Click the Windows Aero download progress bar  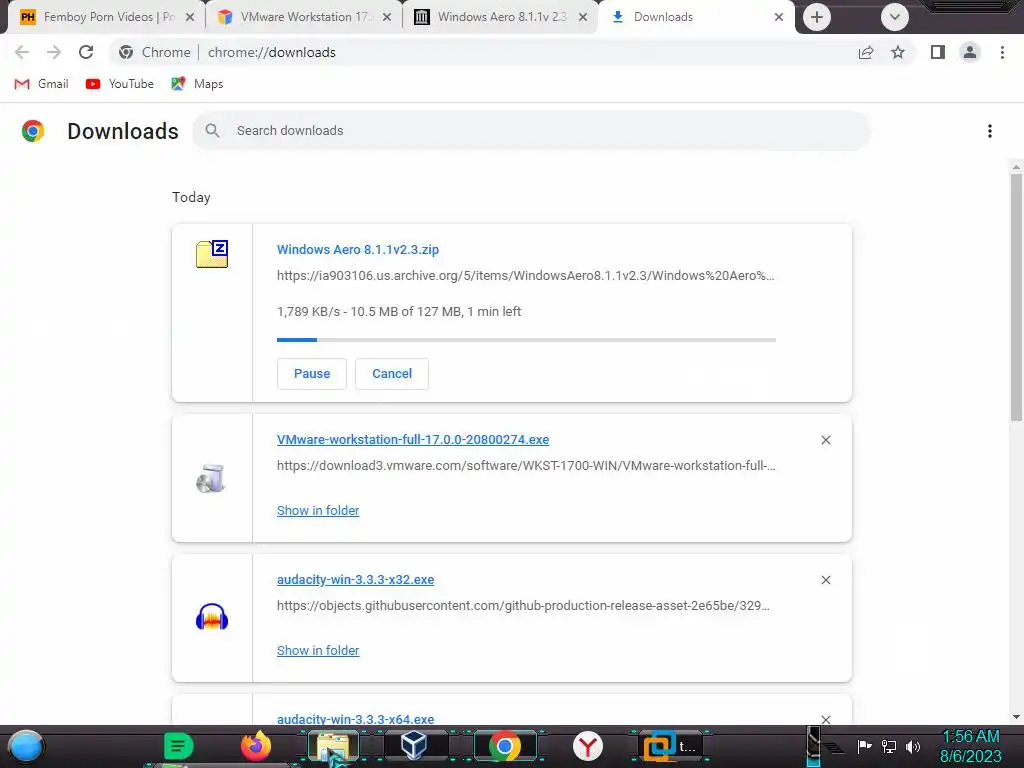[526, 340]
